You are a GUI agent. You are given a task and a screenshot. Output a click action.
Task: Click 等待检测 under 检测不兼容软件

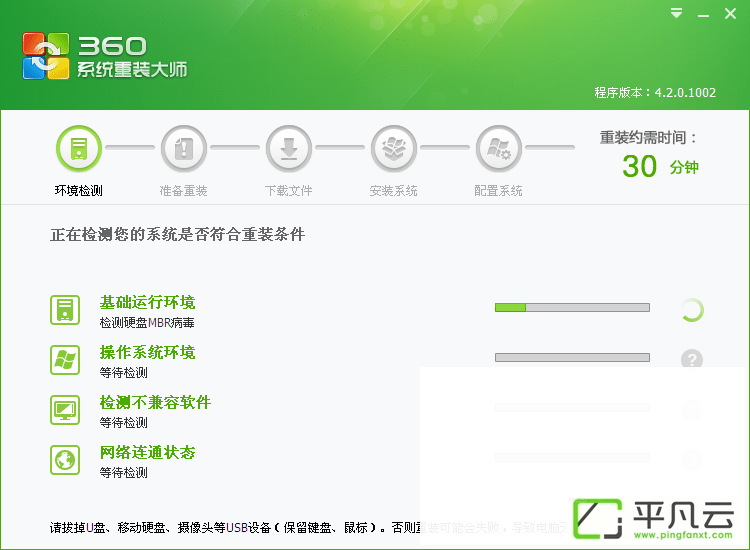(123, 423)
